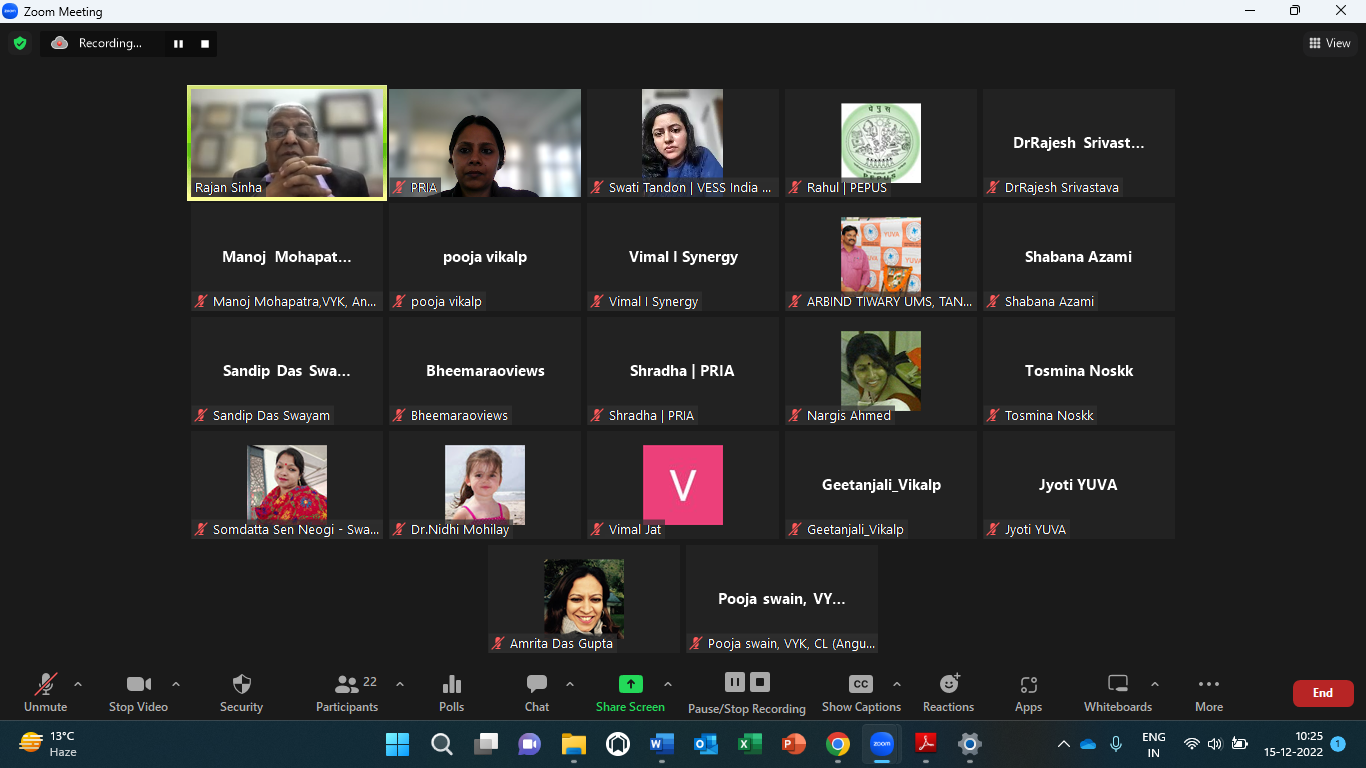Open Whiteboards
The height and width of the screenshot is (768, 1366).
(1117, 693)
